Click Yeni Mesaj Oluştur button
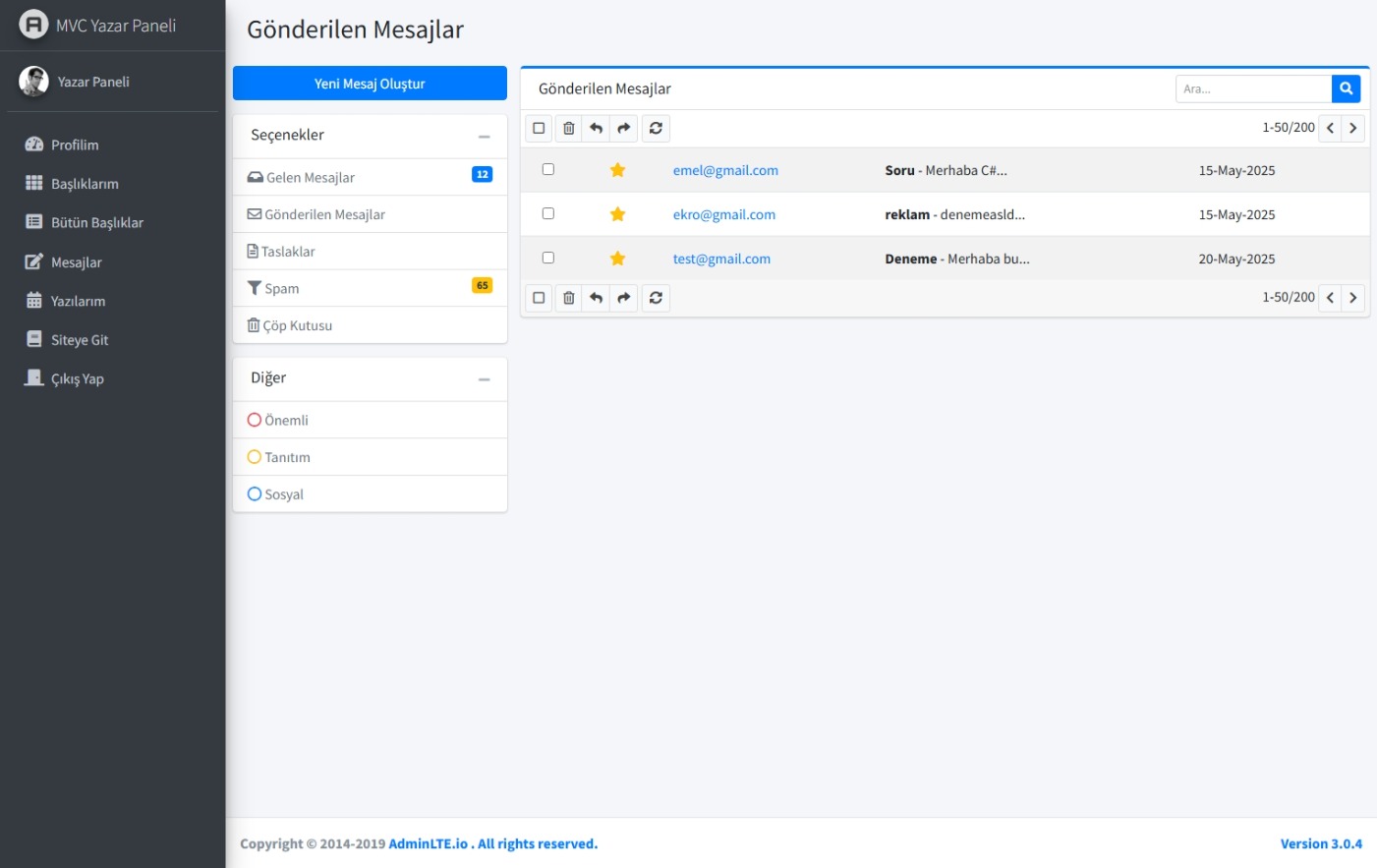This screenshot has width=1377, height=868. pyautogui.click(x=370, y=84)
